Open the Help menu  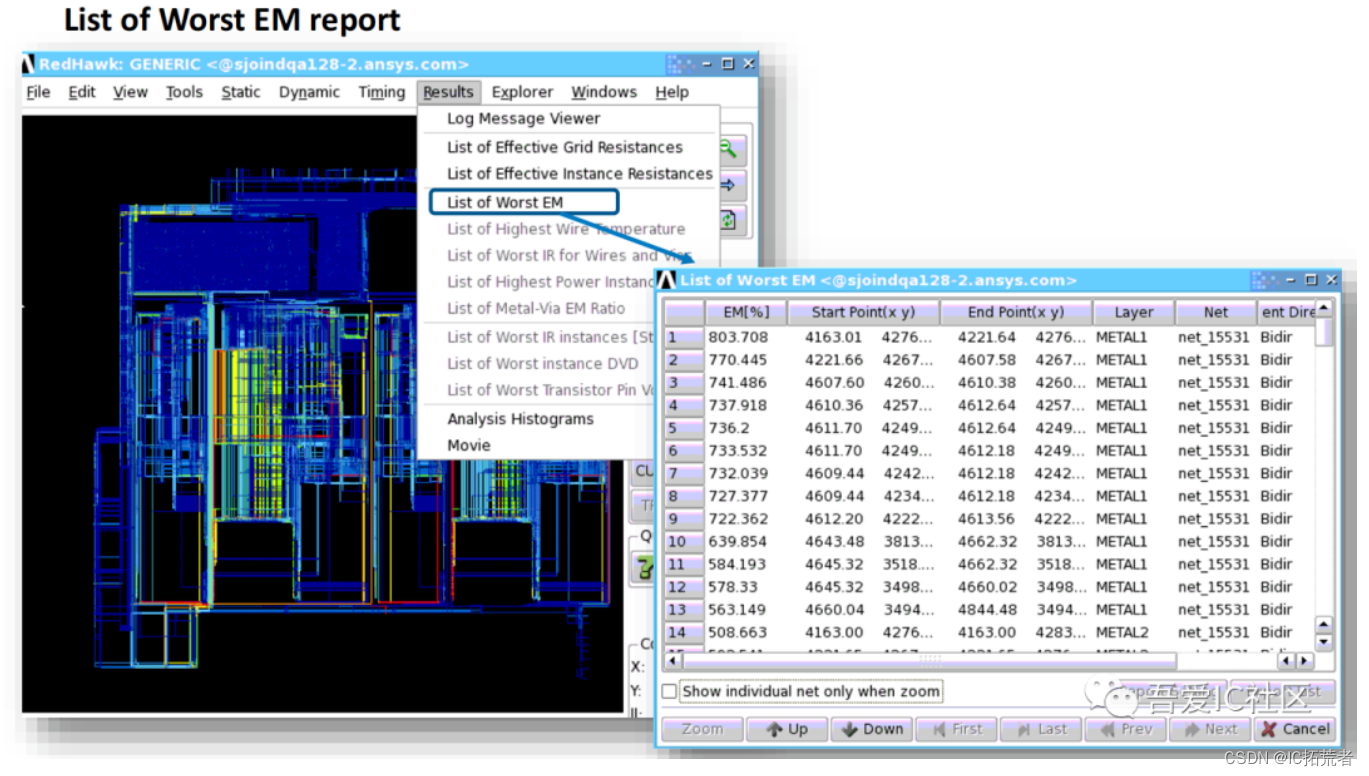[x=672, y=92]
